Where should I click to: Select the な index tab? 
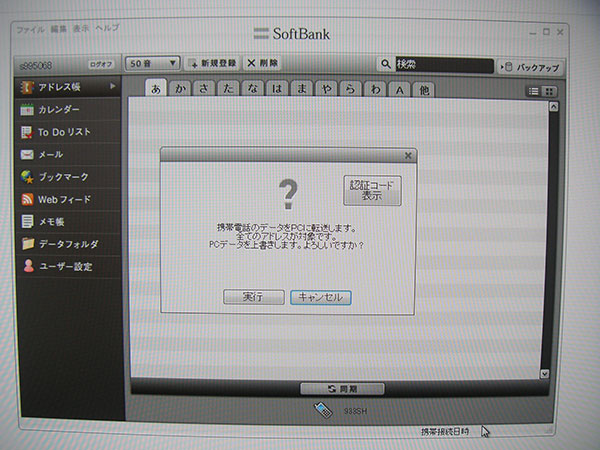pyautogui.click(x=253, y=89)
